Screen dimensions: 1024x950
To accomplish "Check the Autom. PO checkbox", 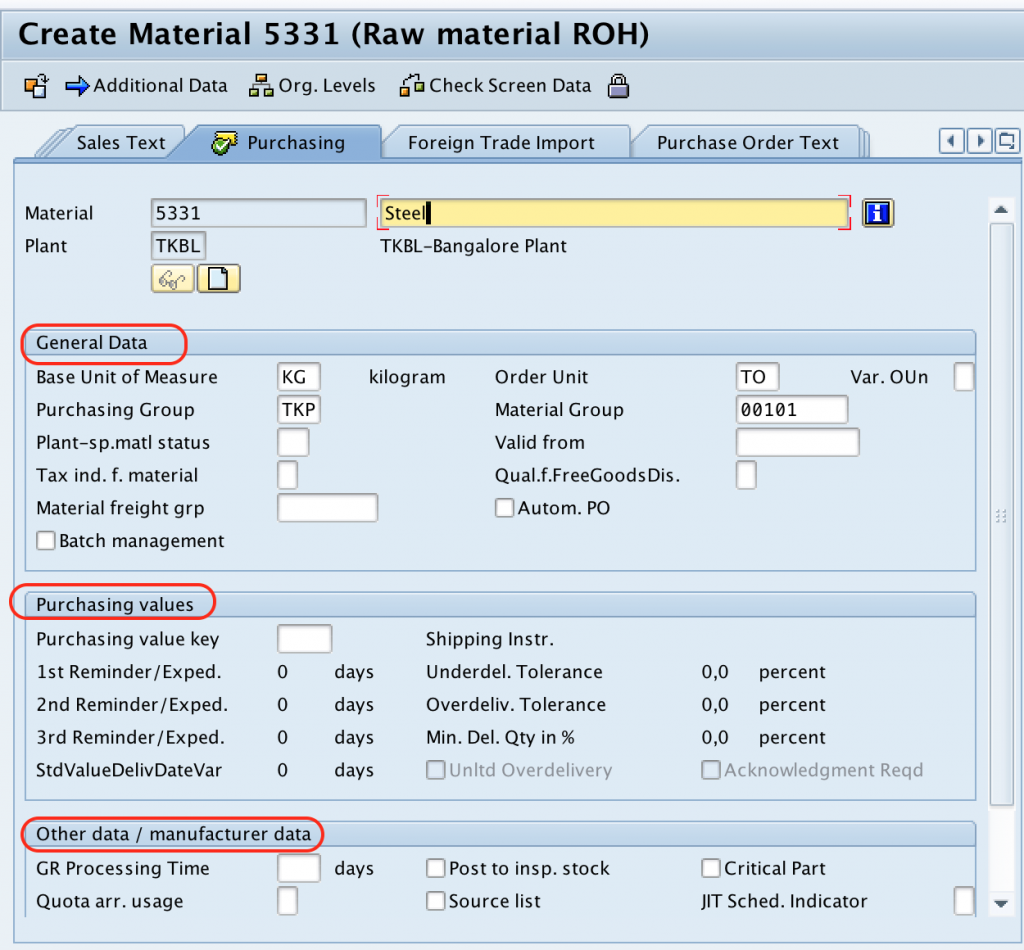I will pos(504,507).
